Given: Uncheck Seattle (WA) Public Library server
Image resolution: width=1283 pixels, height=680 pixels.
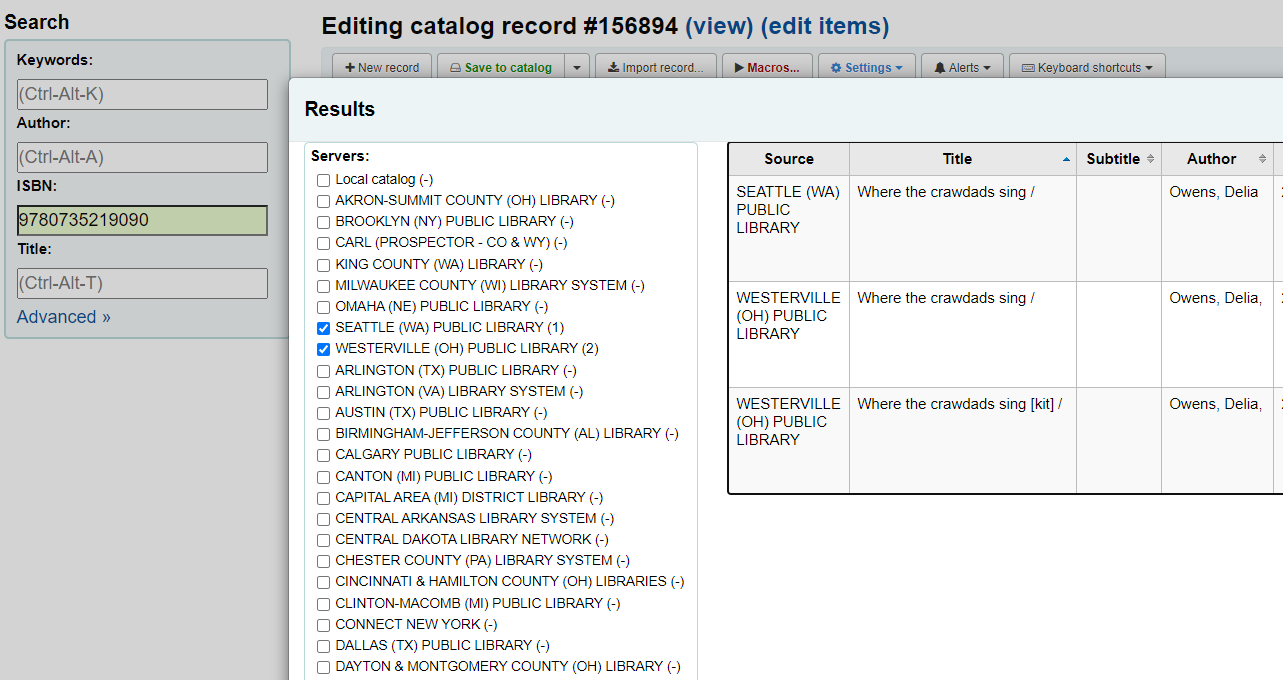Looking at the screenshot, I should click(323, 328).
